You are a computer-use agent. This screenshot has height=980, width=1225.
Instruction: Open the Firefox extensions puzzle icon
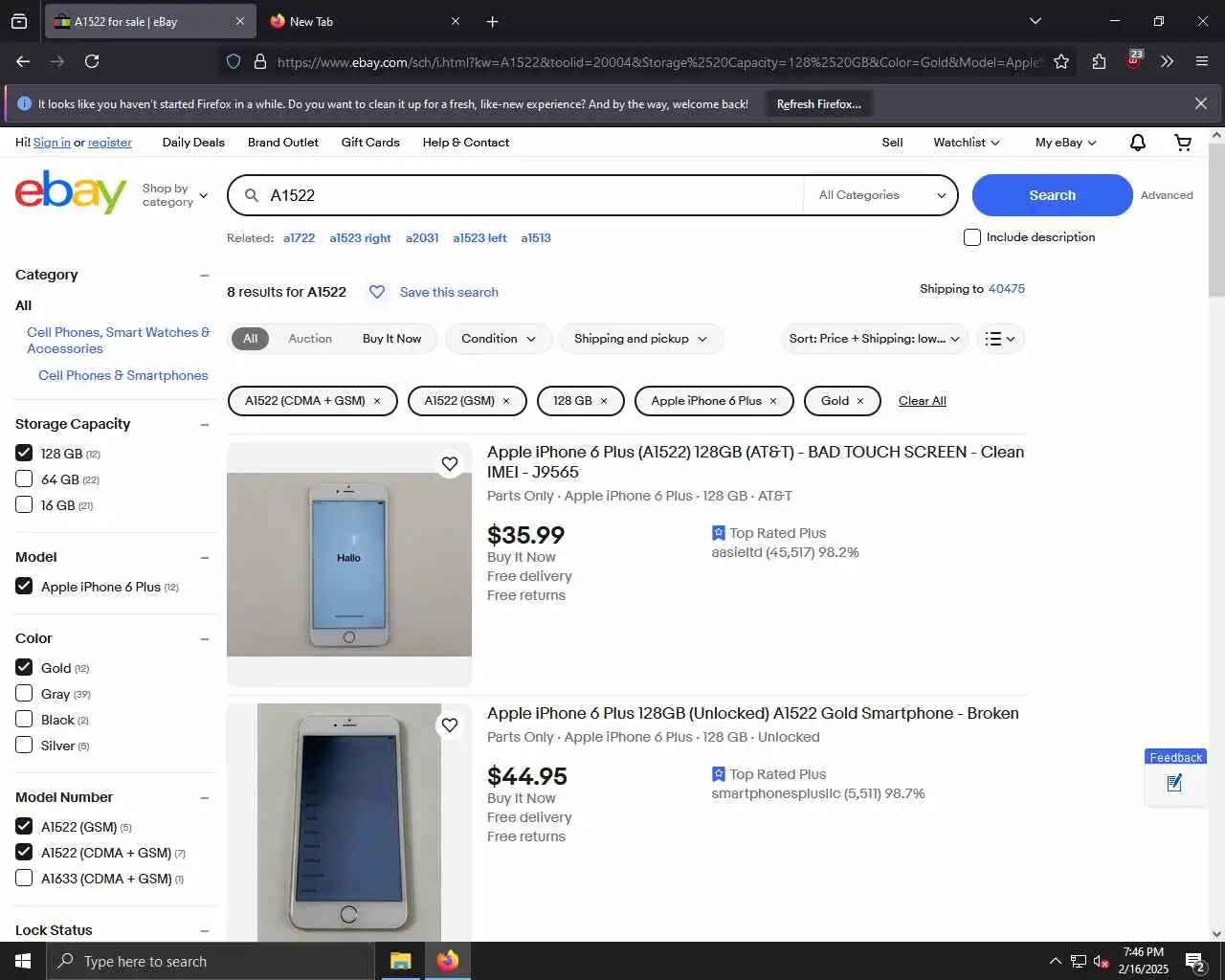(1099, 61)
